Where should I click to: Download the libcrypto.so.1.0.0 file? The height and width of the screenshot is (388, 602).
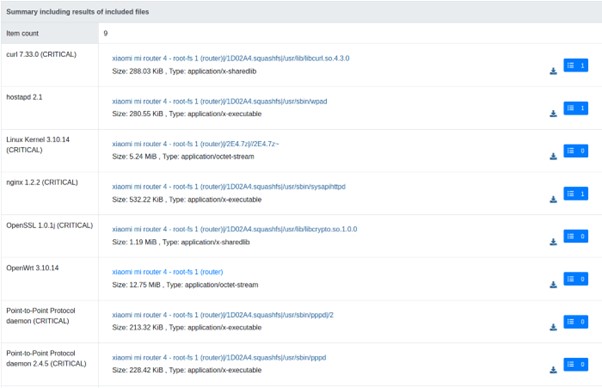coord(553,242)
